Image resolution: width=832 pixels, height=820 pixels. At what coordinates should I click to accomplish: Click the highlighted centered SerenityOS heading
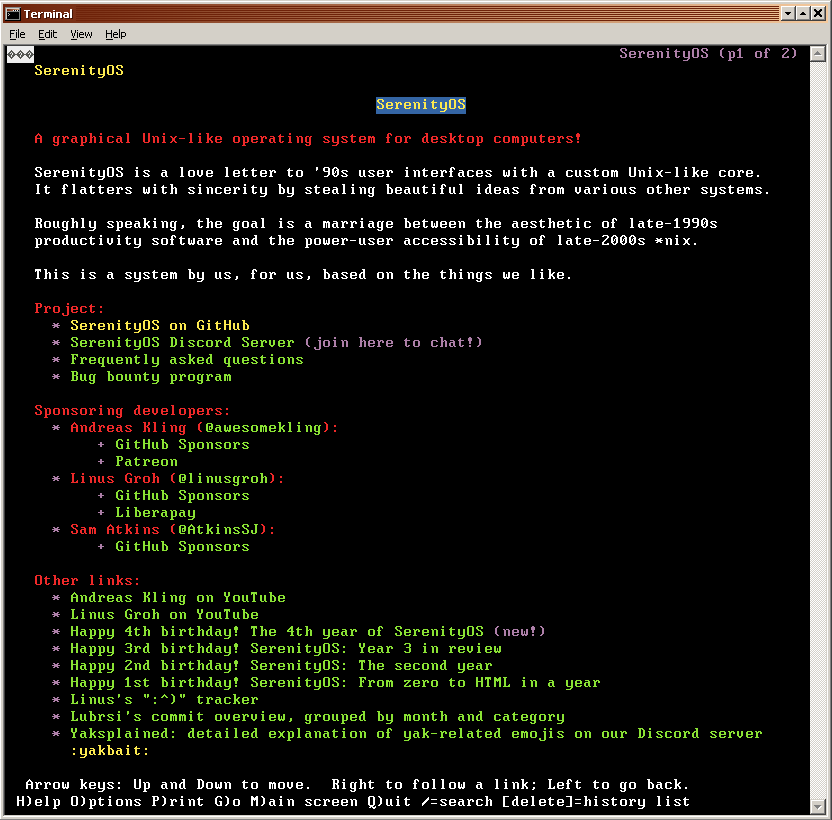[421, 105]
